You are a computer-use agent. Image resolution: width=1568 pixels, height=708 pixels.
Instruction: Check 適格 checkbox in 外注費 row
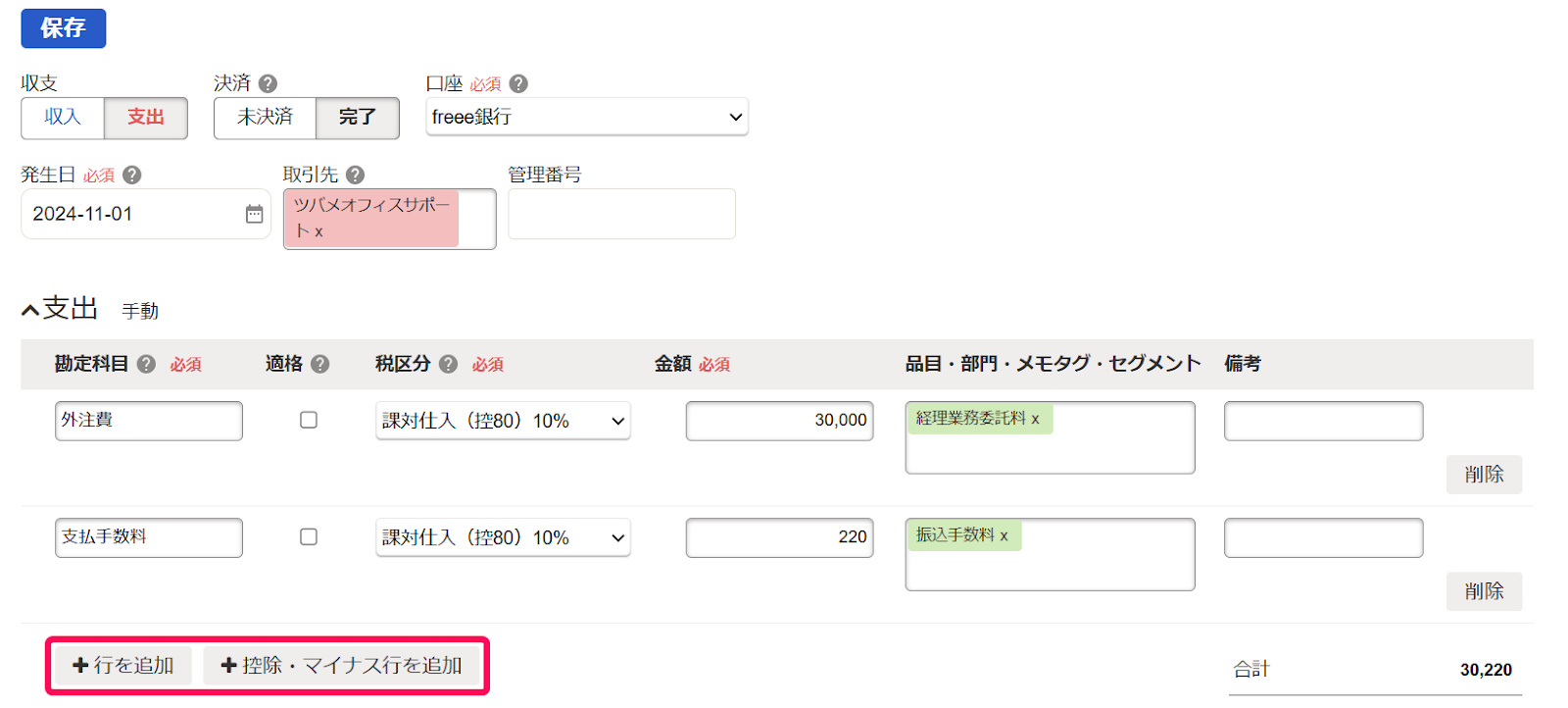[x=309, y=420]
